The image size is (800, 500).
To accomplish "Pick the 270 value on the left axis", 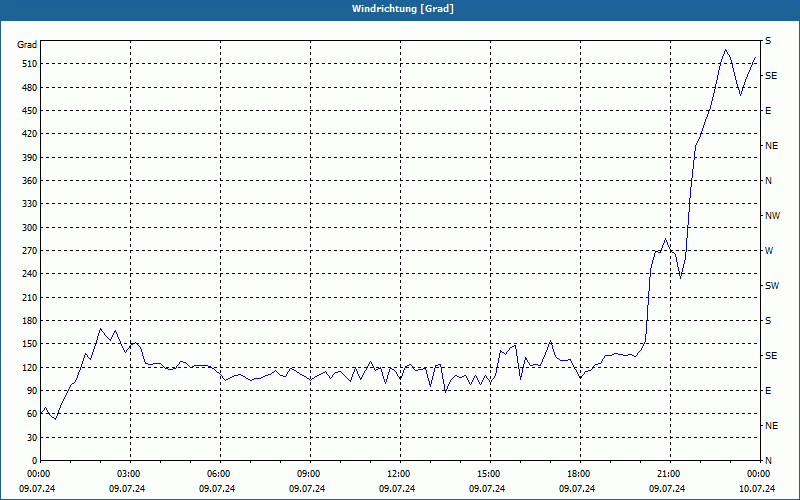I will [x=30, y=251].
